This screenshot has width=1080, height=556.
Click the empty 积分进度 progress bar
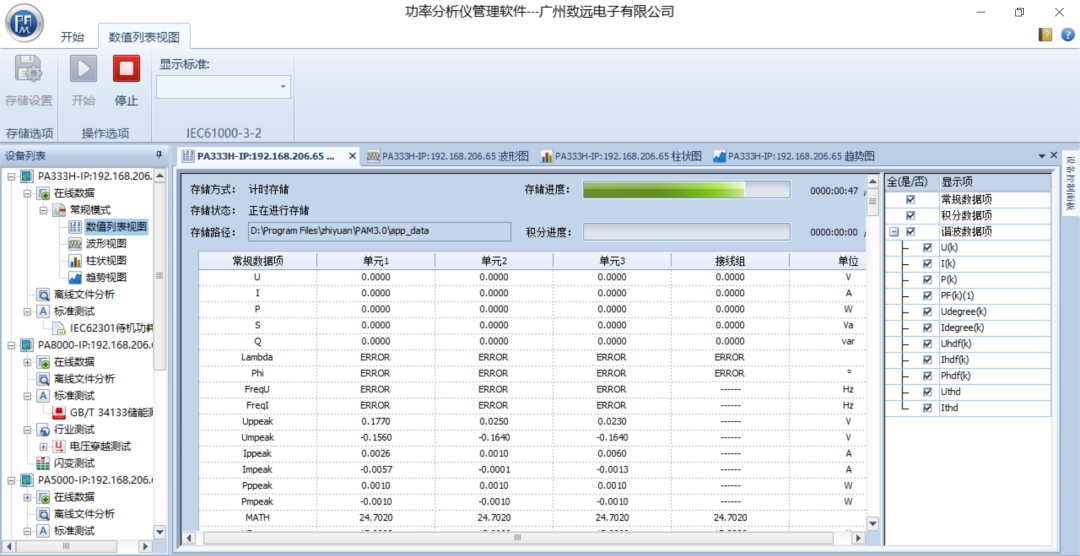coord(687,232)
